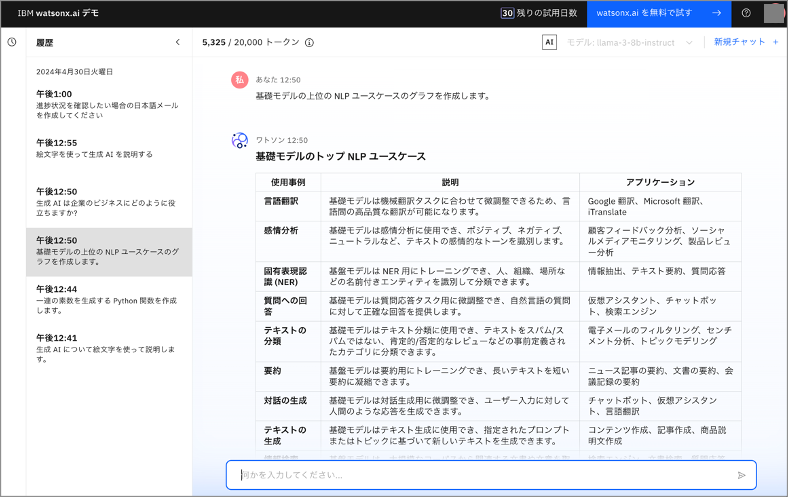Click the 2024年4月30日火曜日 date label
The height and width of the screenshot is (497, 788).
tap(74, 72)
